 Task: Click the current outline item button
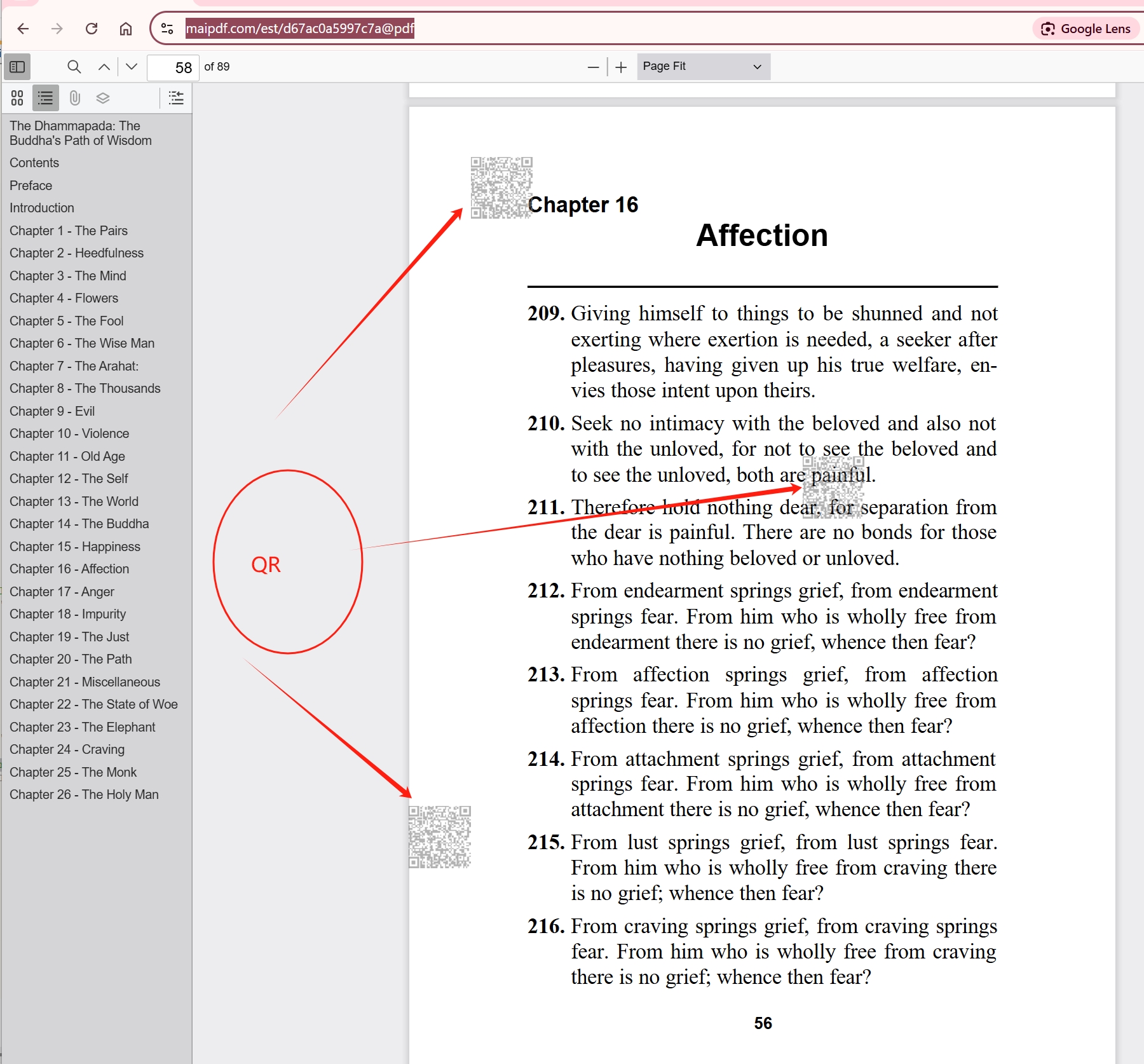point(176,98)
